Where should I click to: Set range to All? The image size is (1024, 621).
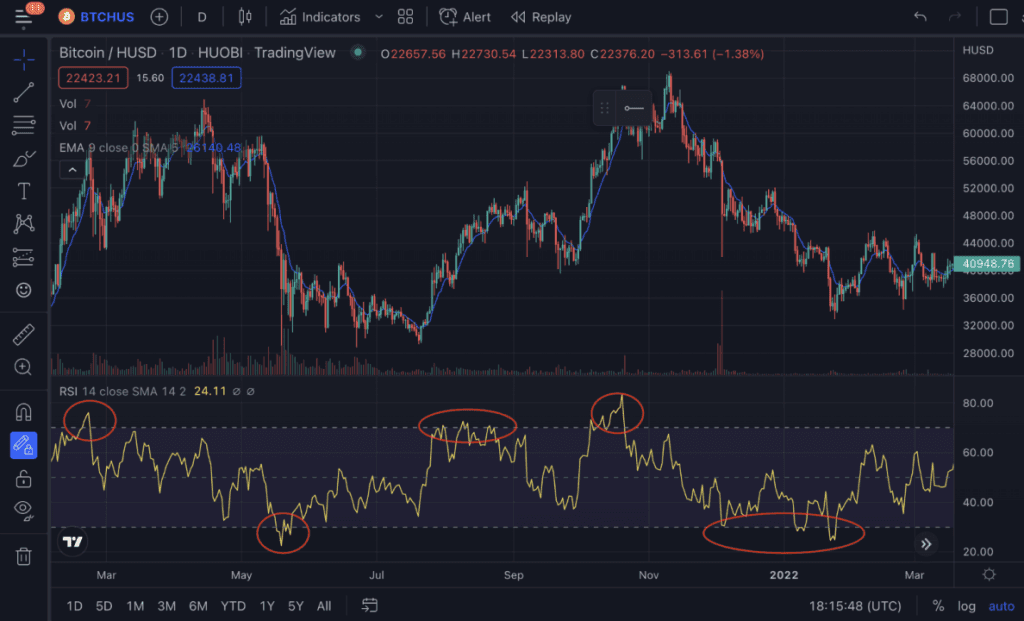pyautogui.click(x=324, y=606)
